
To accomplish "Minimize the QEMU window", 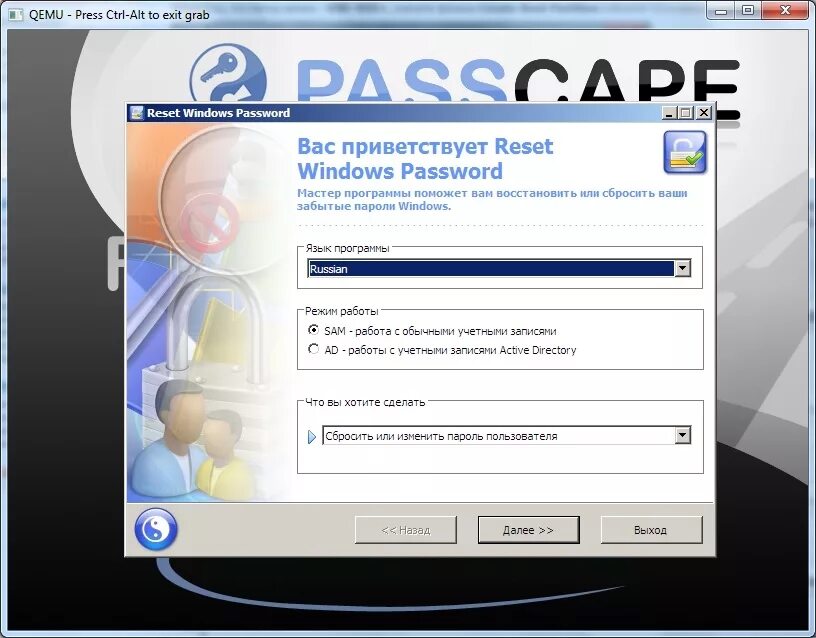I will tap(721, 10).
